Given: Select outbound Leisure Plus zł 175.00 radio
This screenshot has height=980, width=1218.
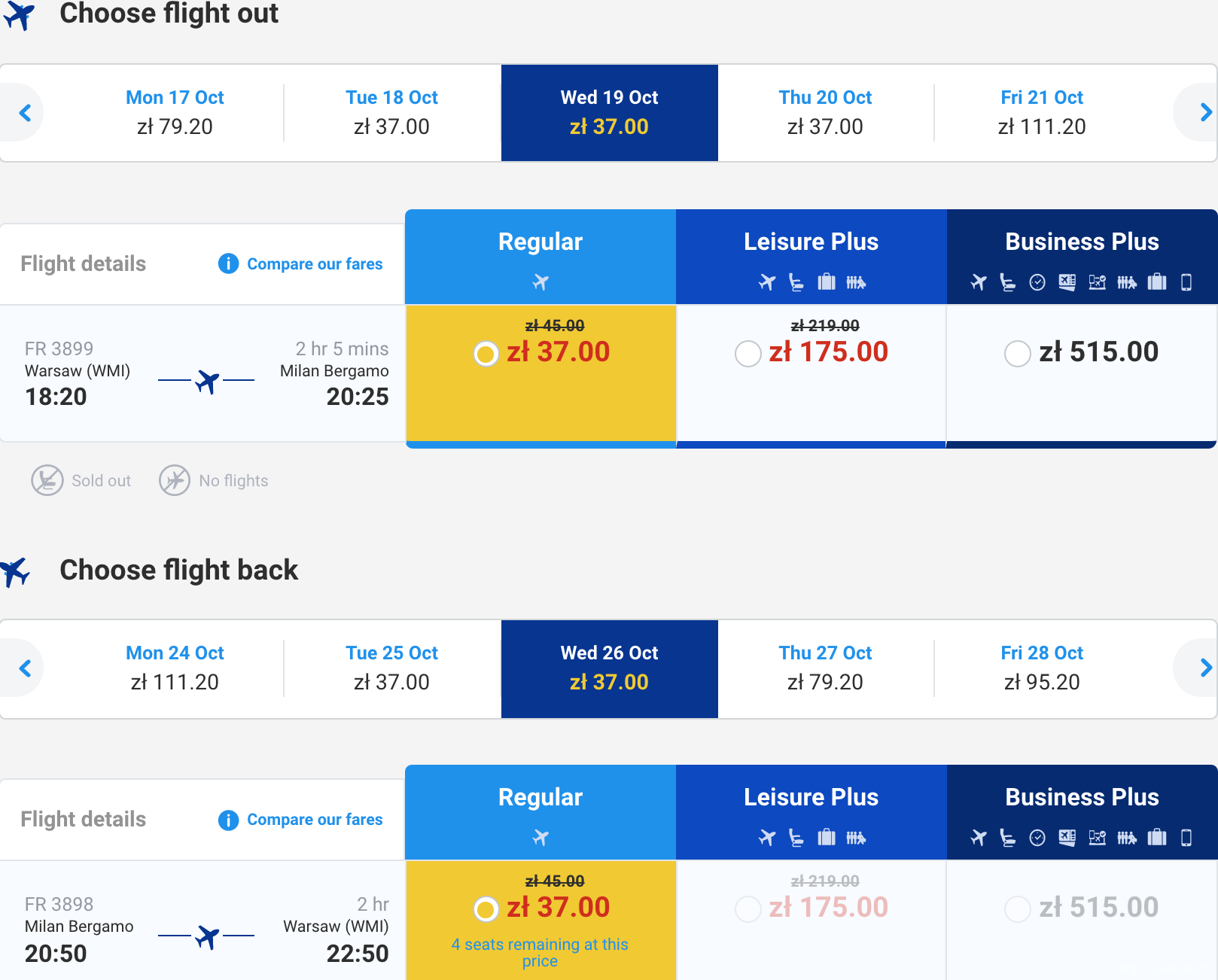Looking at the screenshot, I should coord(748,353).
